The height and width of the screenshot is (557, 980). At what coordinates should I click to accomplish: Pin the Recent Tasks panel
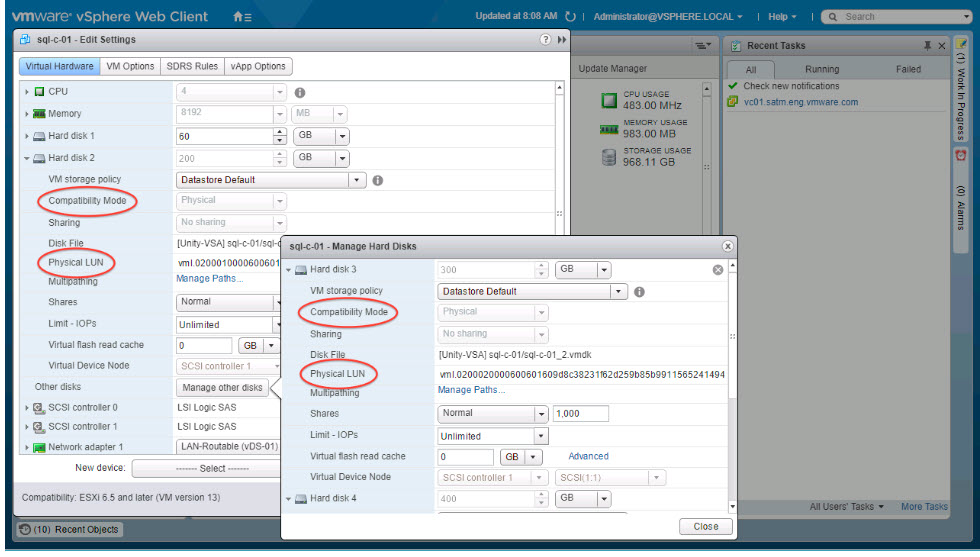(928, 46)
